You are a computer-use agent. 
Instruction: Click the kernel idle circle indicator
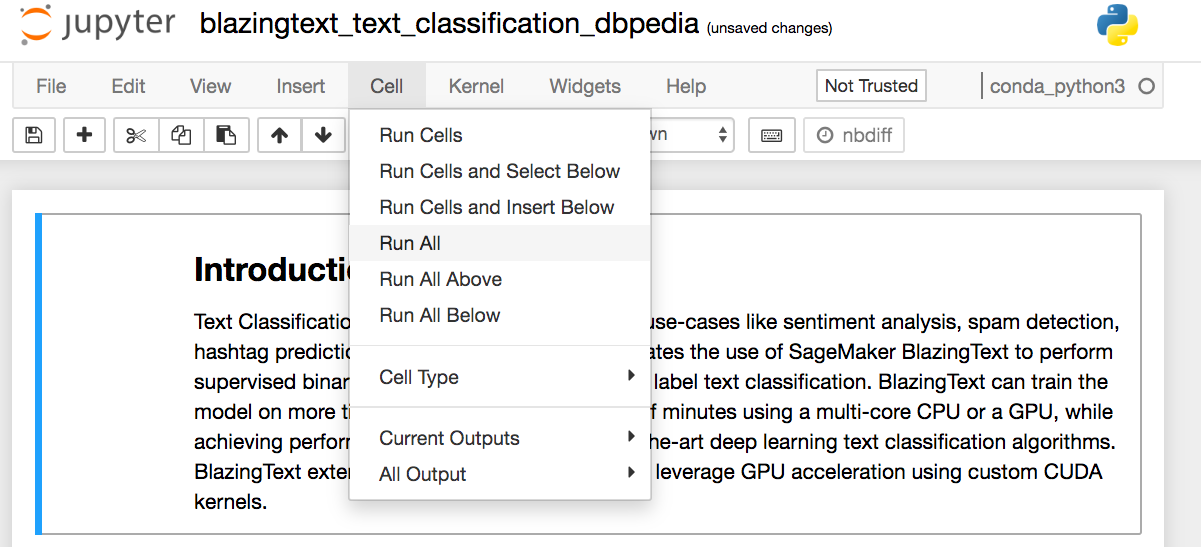click(x=1147, y=86)
